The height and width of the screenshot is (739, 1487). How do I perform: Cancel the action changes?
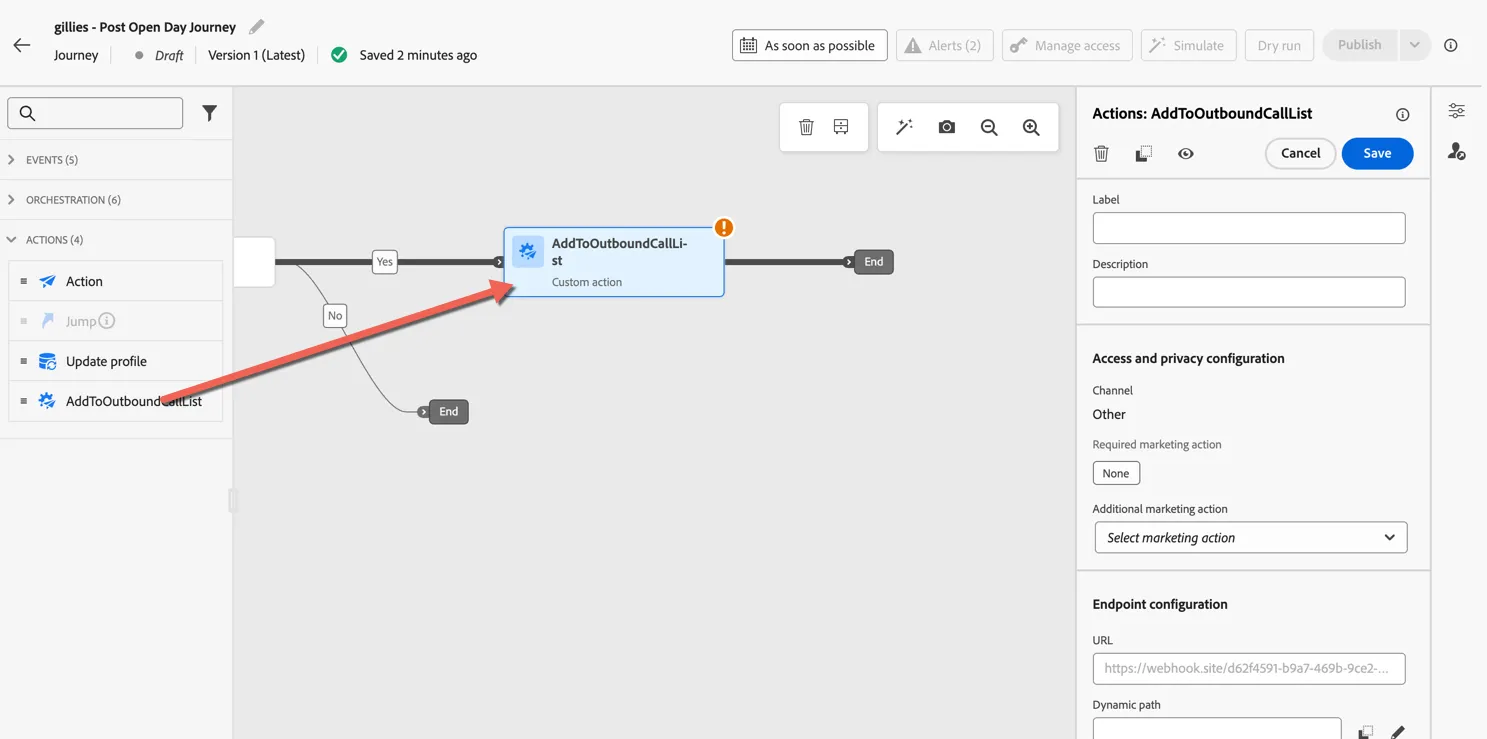pos(1300,153)
